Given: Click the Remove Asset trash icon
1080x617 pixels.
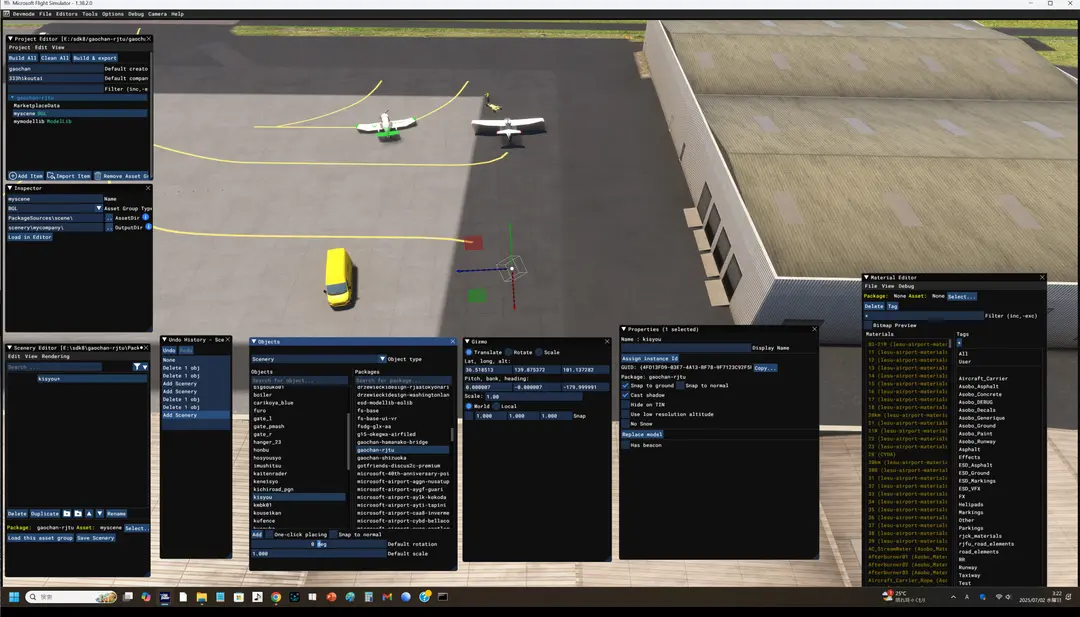Looking at the screenshot, I should pyautogui.click(x=98, y=176).
